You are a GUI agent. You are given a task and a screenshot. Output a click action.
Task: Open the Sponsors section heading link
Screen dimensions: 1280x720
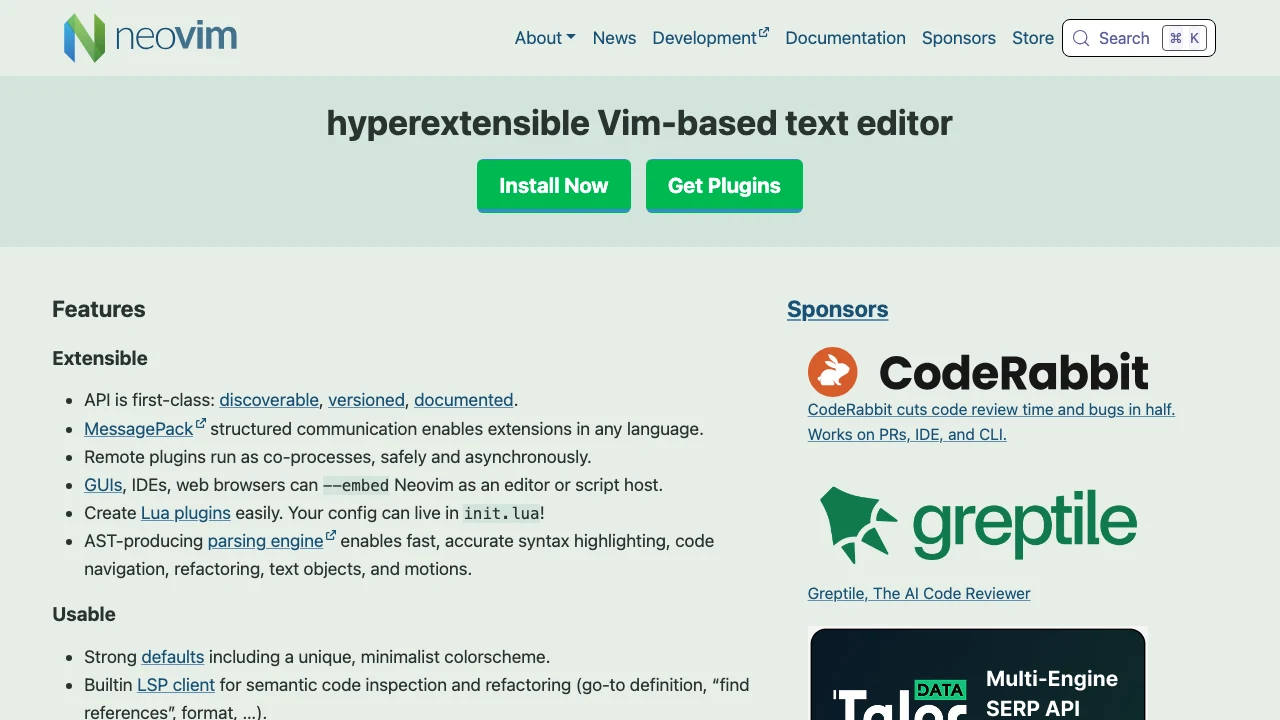coord(838,309)
